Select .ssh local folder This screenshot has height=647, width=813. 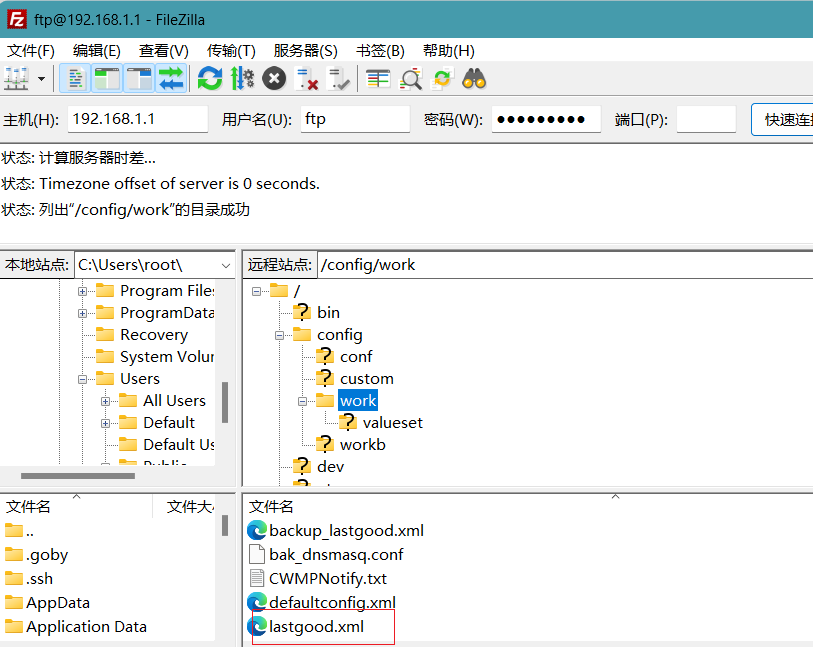(39, 579)
